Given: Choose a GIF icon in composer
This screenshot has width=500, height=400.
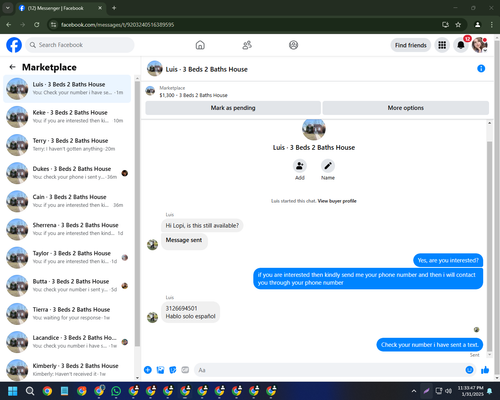Looking at the screenshot, I should [x=185, y=370].
